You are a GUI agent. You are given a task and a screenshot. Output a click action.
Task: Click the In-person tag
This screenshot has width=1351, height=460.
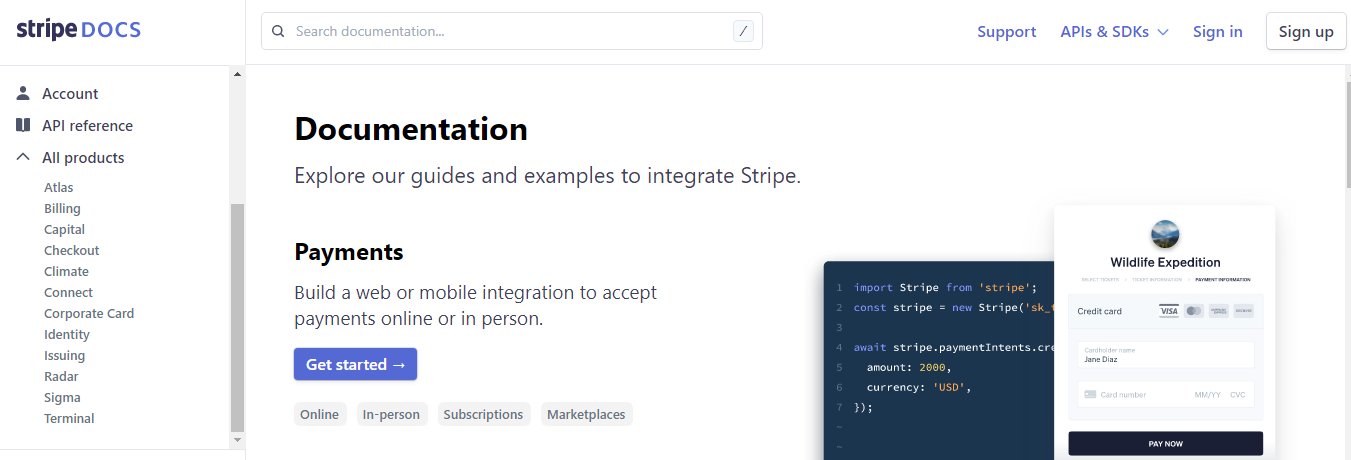[391, 414]
